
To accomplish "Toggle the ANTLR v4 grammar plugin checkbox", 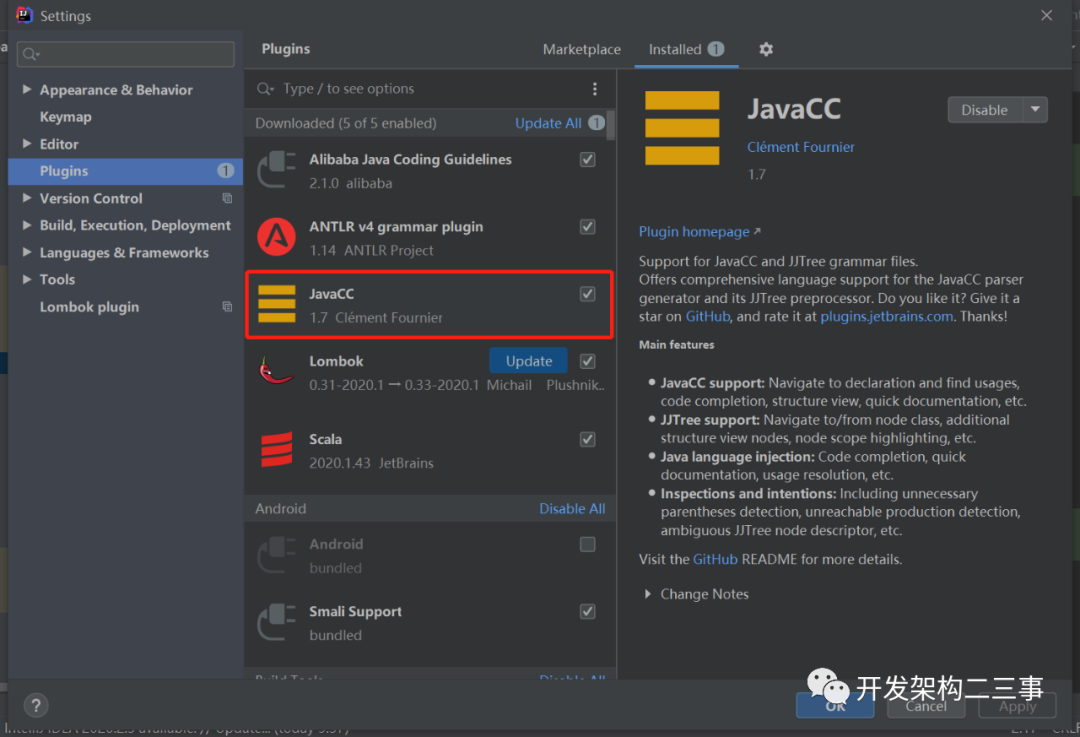I will (x=588, y=227).
